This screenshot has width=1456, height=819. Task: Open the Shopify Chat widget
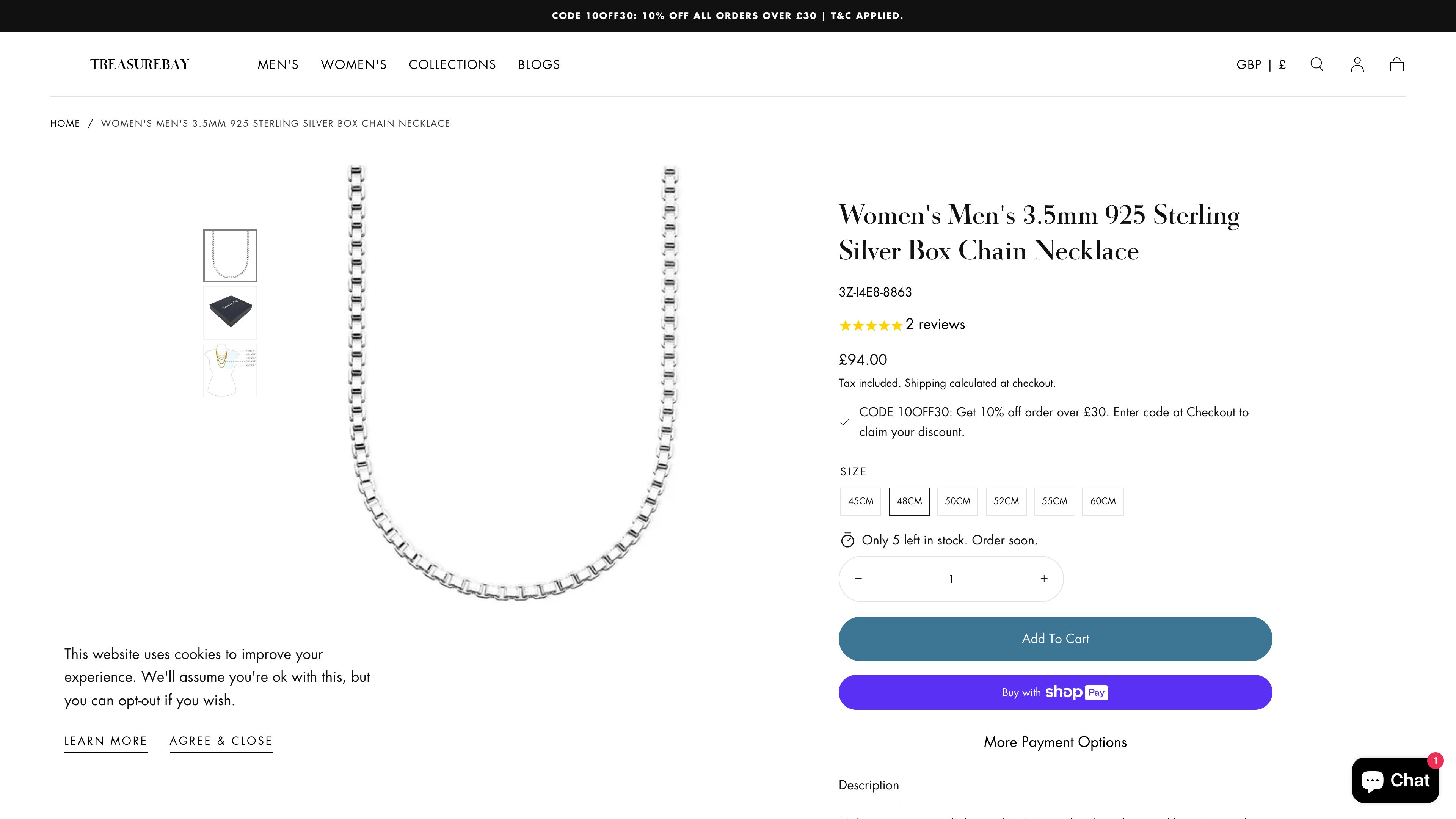(1395, 780)
